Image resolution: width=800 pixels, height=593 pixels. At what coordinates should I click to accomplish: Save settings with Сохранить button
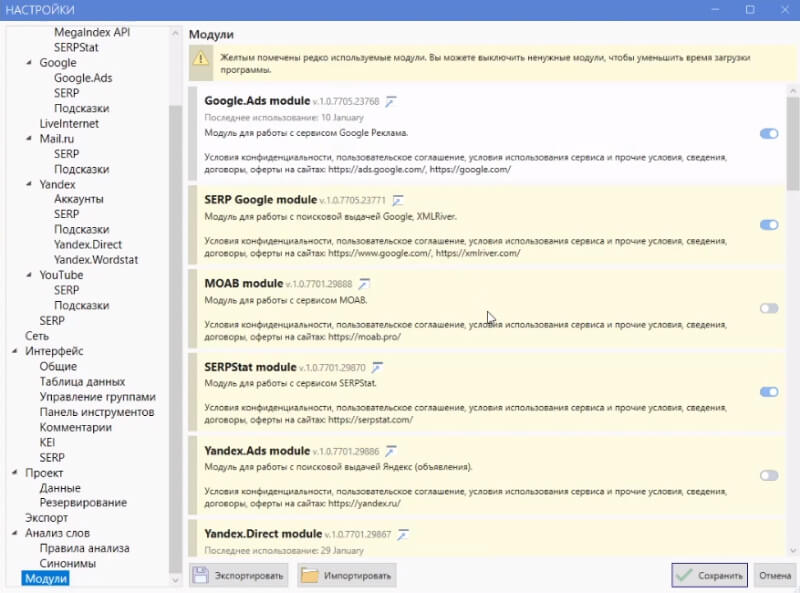click(x=710, y=576)
